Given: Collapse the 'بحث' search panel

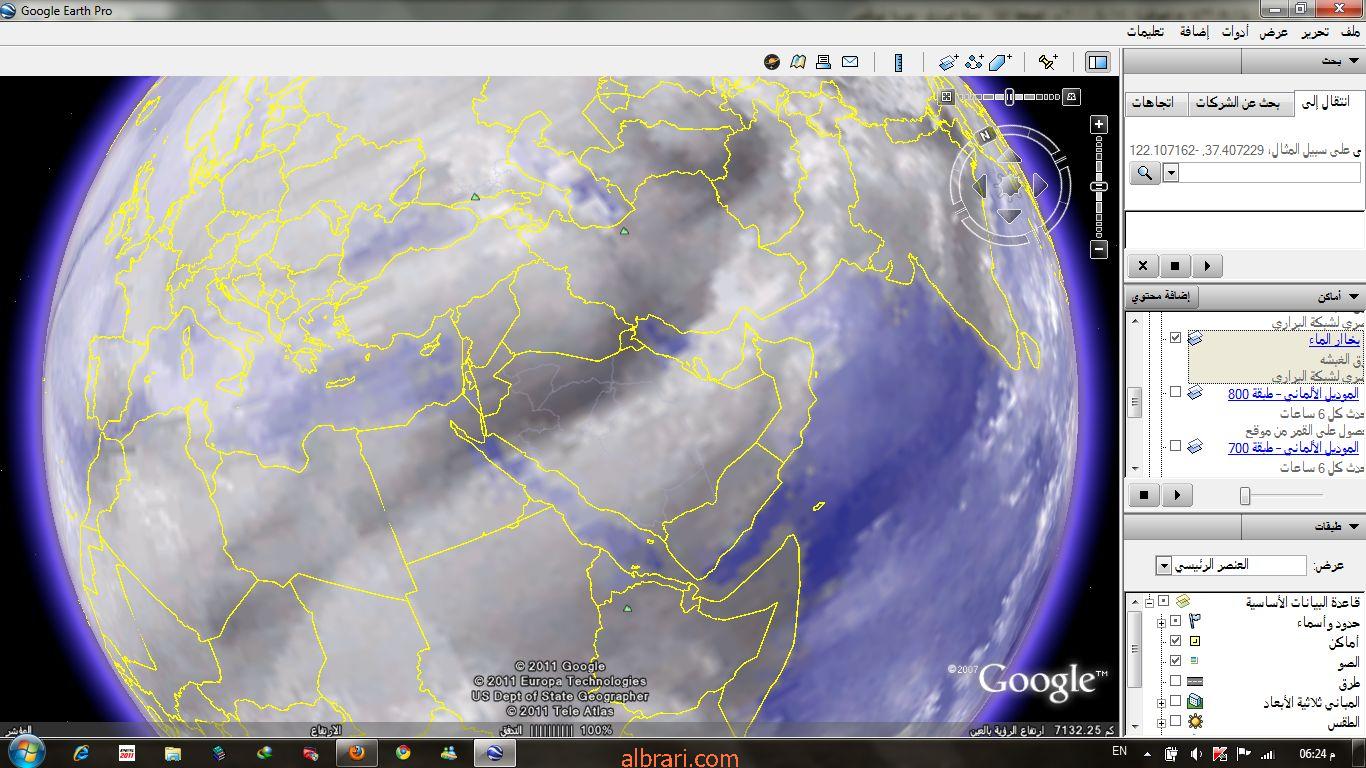Looking at the screenshot, I should click(1354, 61).
